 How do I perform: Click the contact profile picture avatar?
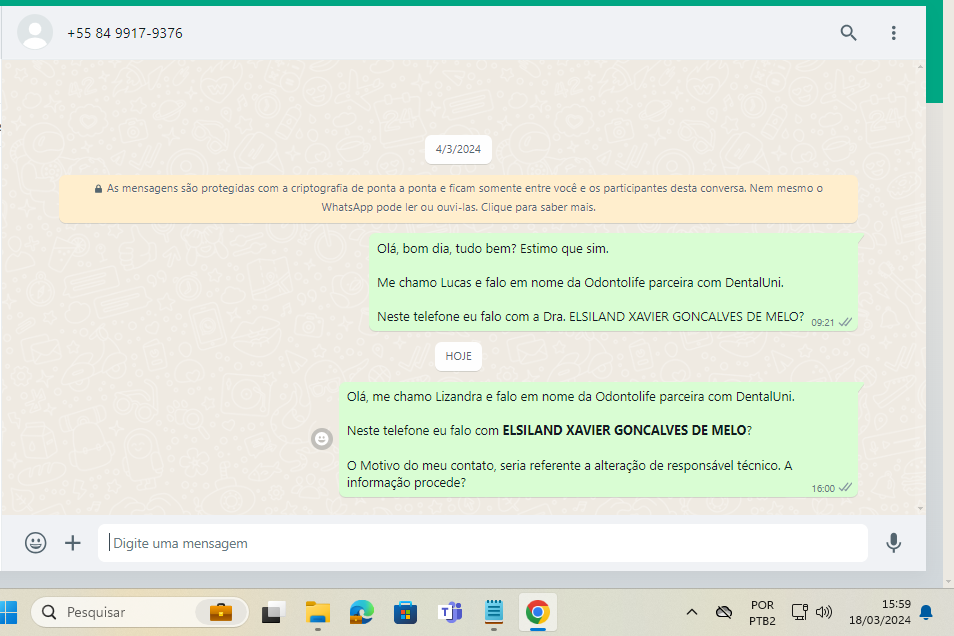(x=35, y=33)
